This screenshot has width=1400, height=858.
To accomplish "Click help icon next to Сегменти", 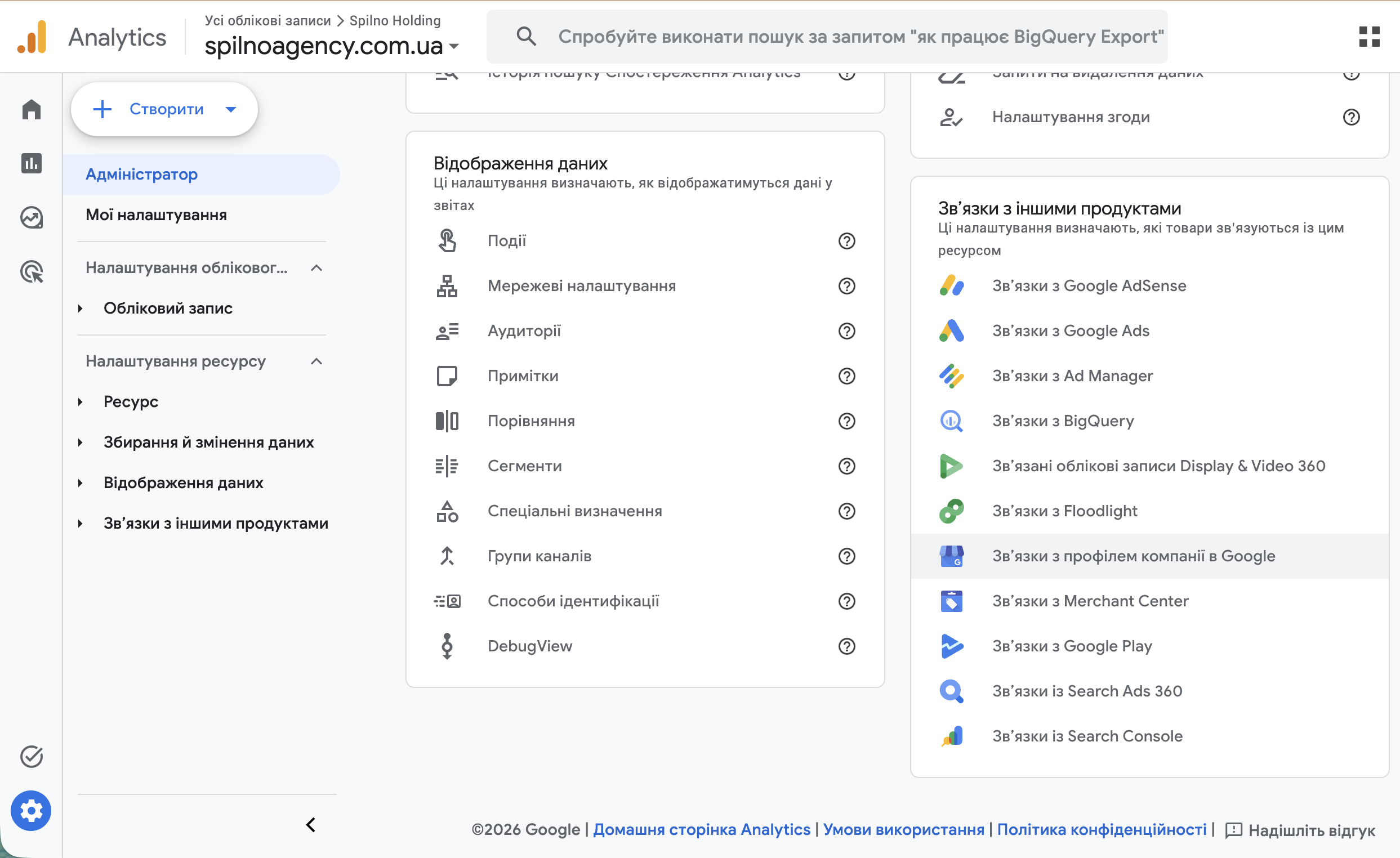I will pyautogui.click(x=846, y=466).
